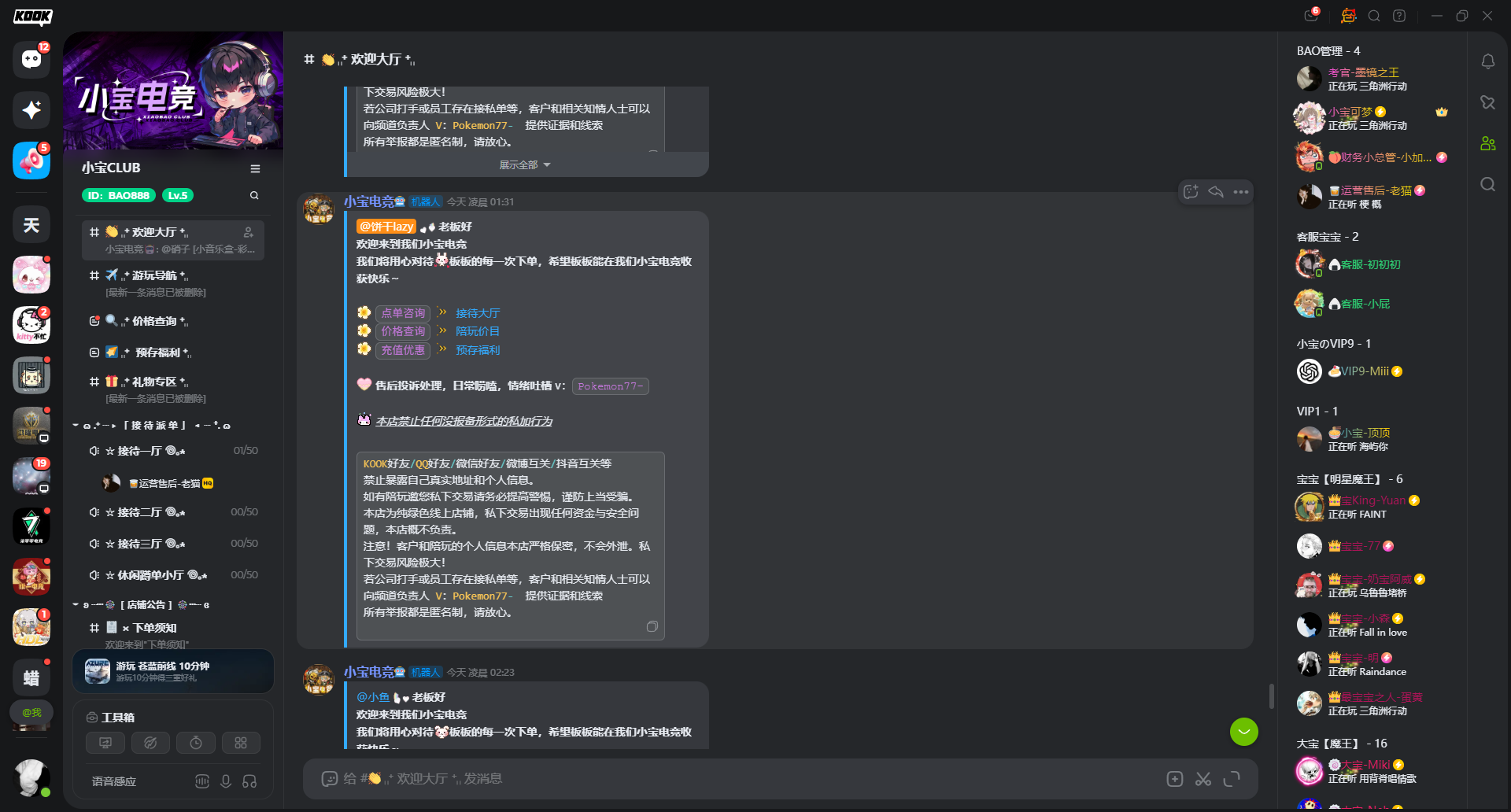Click the rocket boost toolbox button
Screen dimensions: 1511x812
coord(150,743)
